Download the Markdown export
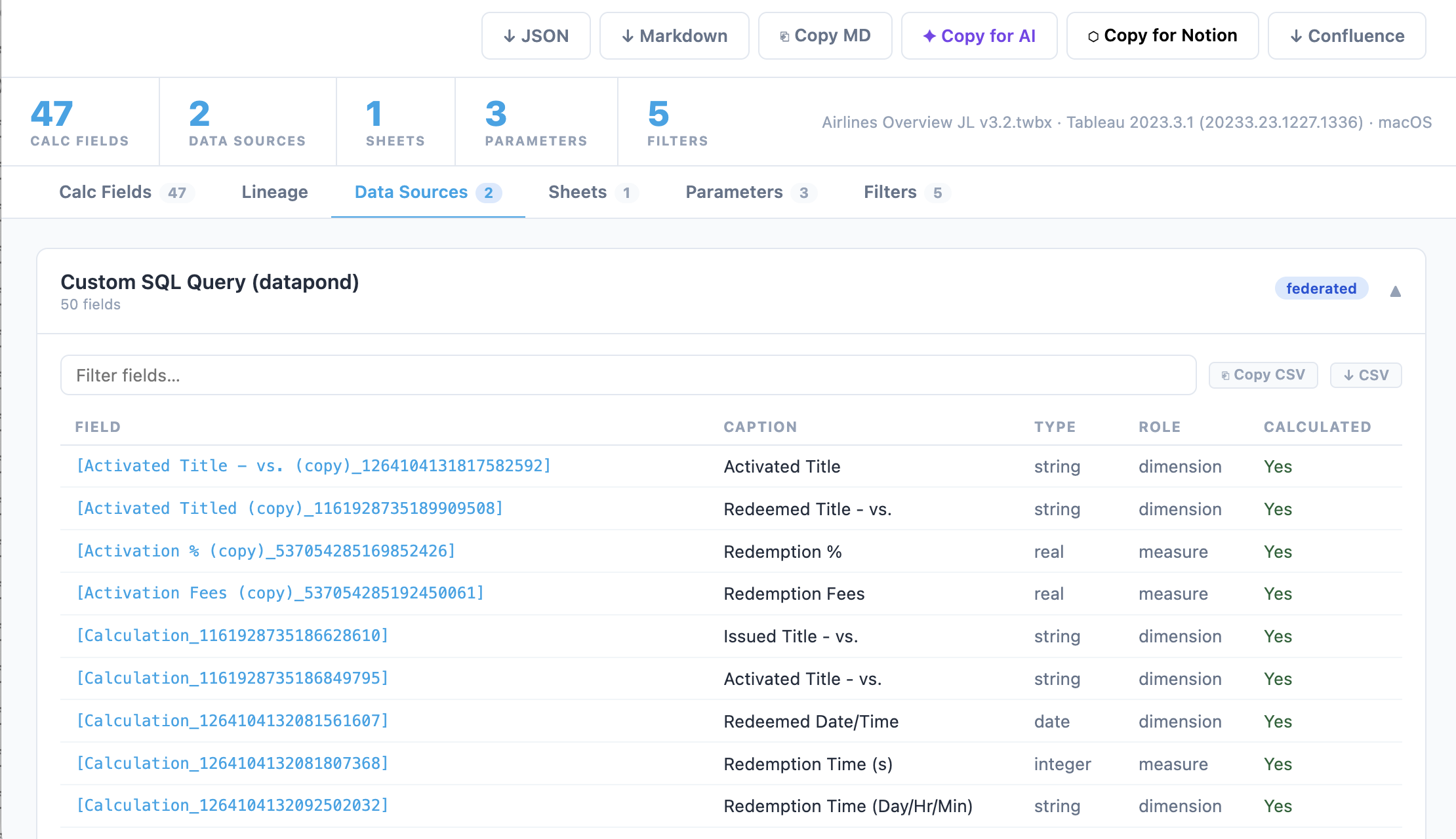Image resolution: width=1456 pixels, height=839 pixels. click(674, 36)
